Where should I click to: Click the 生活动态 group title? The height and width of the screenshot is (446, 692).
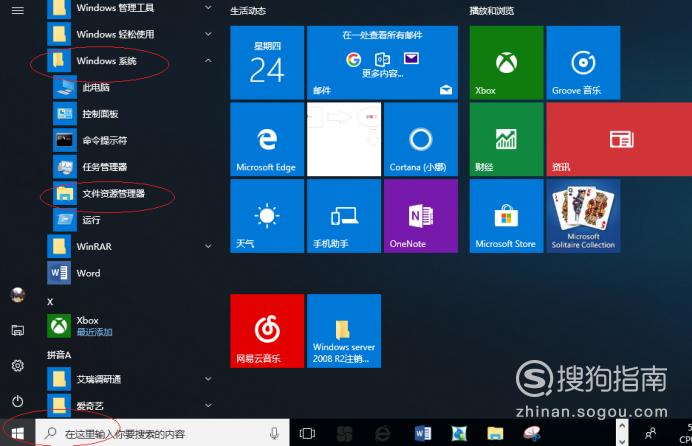click(x=248, y=11)
